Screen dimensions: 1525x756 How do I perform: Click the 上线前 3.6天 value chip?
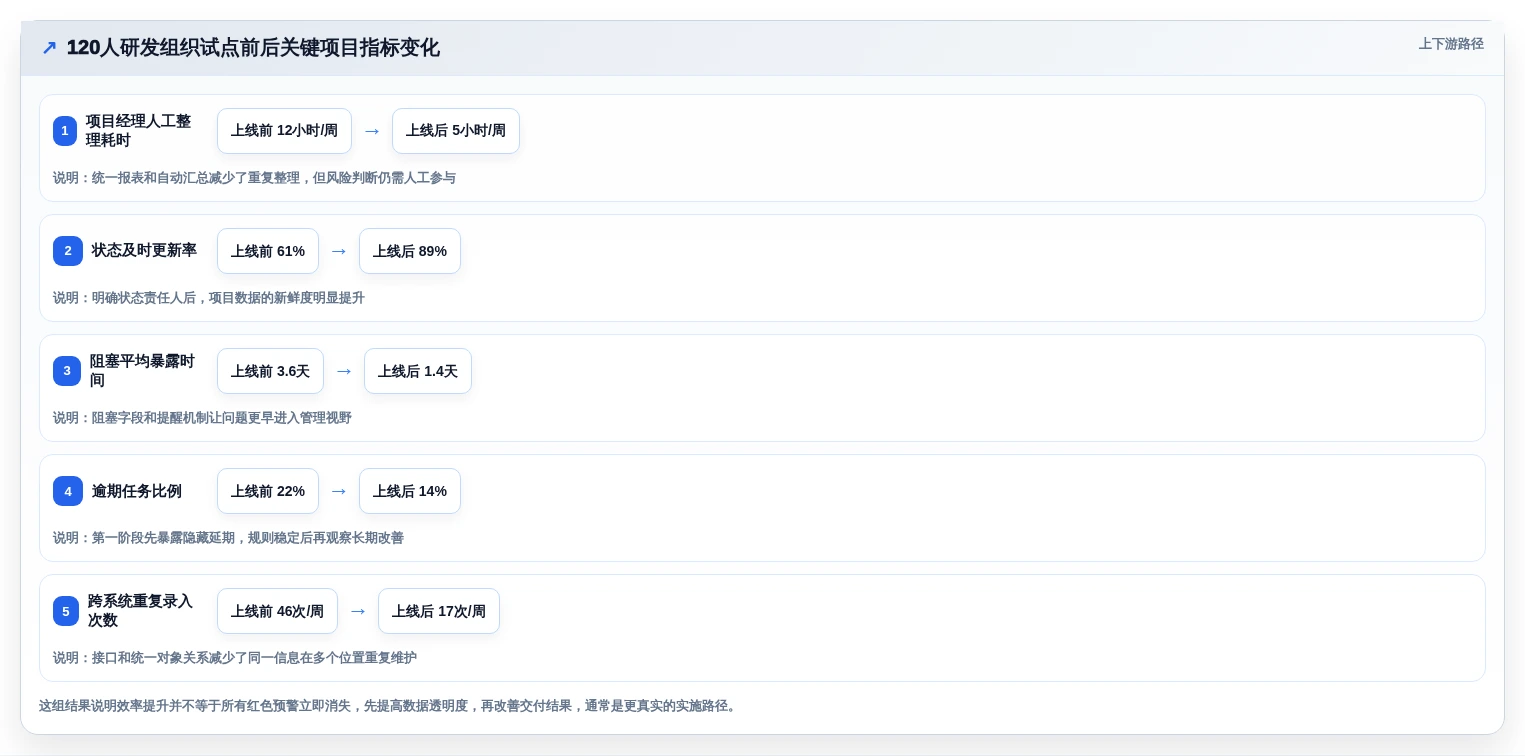point(270,371)
